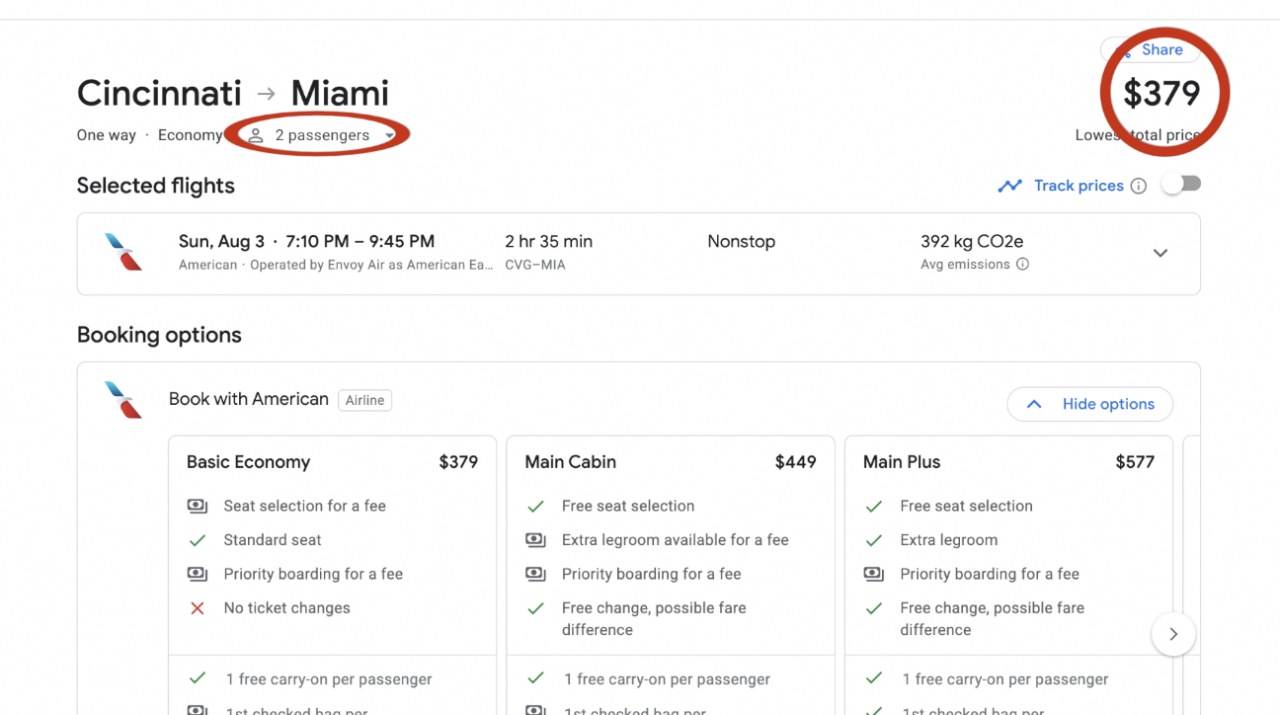1280x715 pixels.
Task: Click the $379 lowest total price
Action: [1161, 93]
